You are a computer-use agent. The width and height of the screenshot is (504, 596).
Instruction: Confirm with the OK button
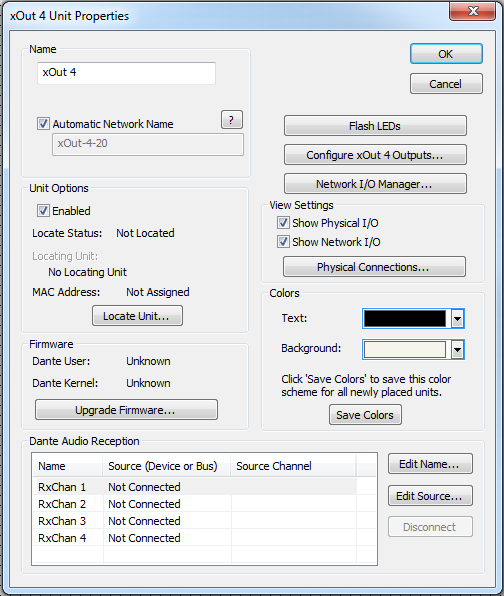[x=446, y=54]
